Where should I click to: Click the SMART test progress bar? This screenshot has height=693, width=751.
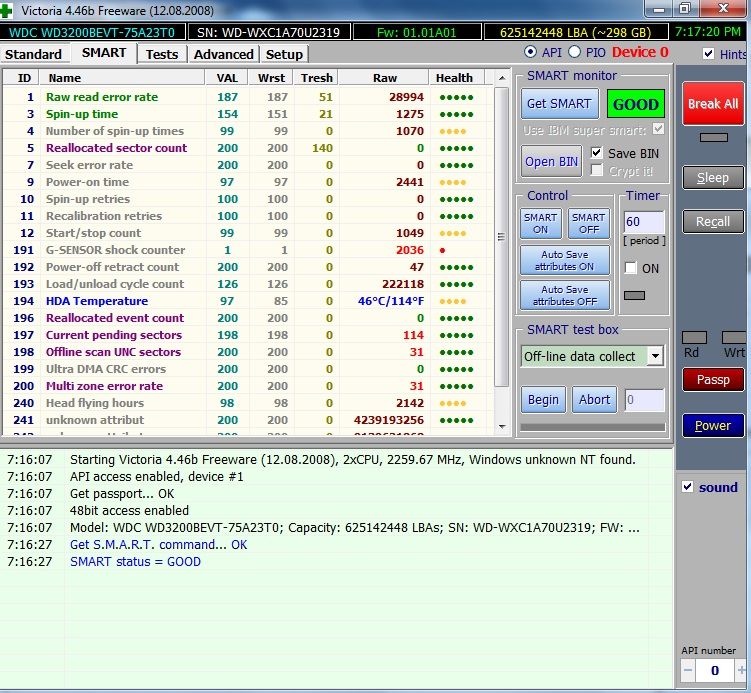click(x=592, y=427)
